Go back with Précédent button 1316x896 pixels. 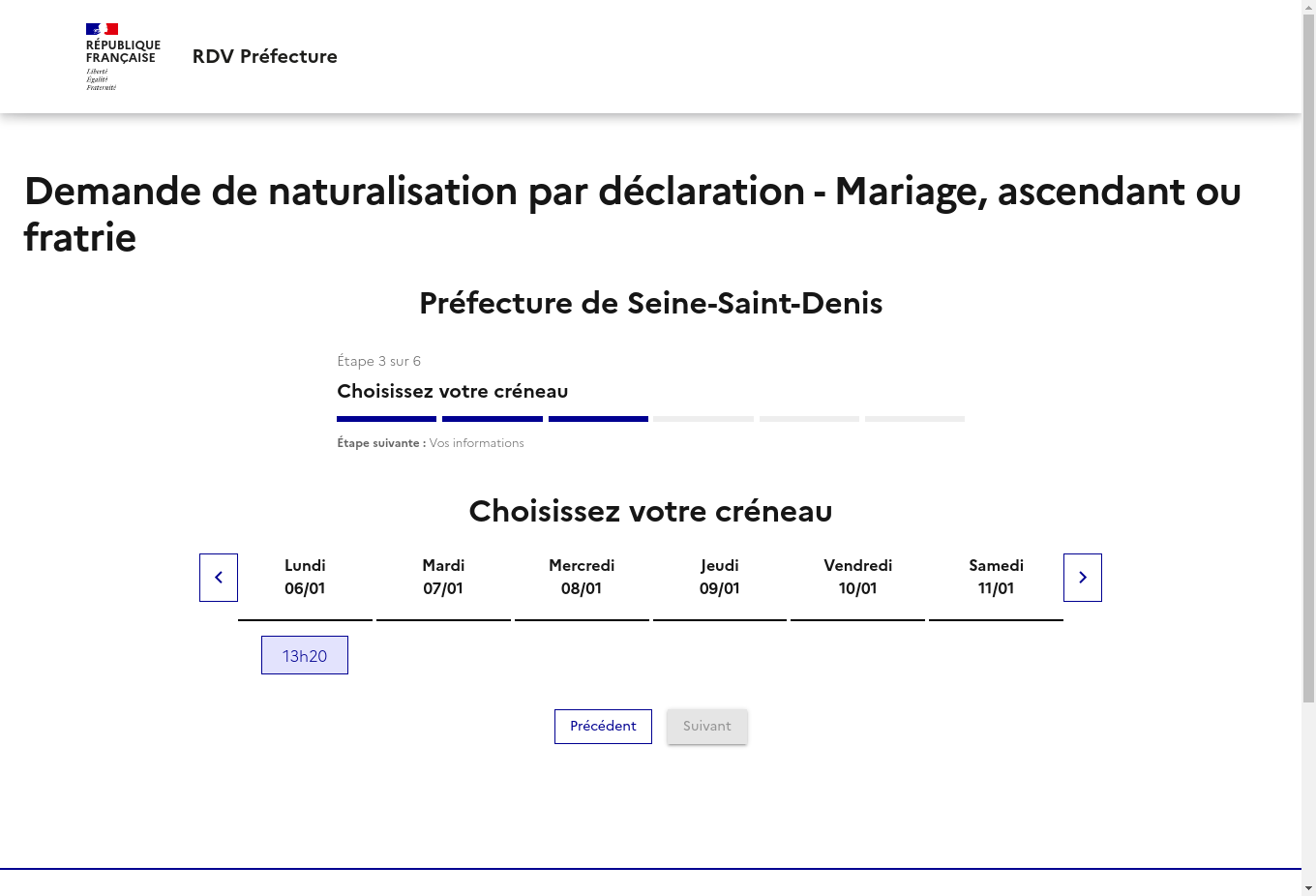coord(603,727)
